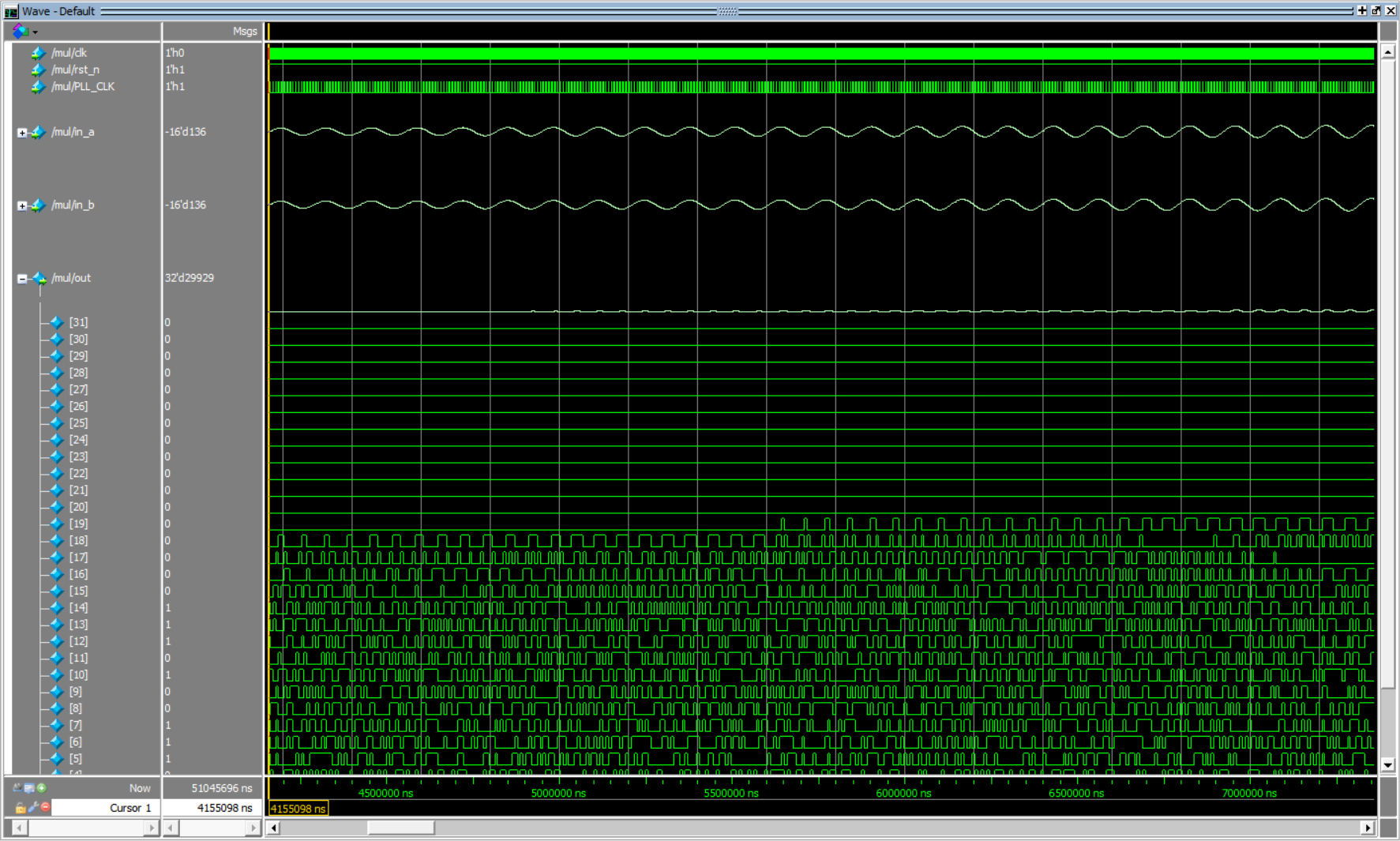The width and height of the screenshot is (1400, 841).
Task: Toggle leaf names icon beside Now
Action: [x=17, y=787]
